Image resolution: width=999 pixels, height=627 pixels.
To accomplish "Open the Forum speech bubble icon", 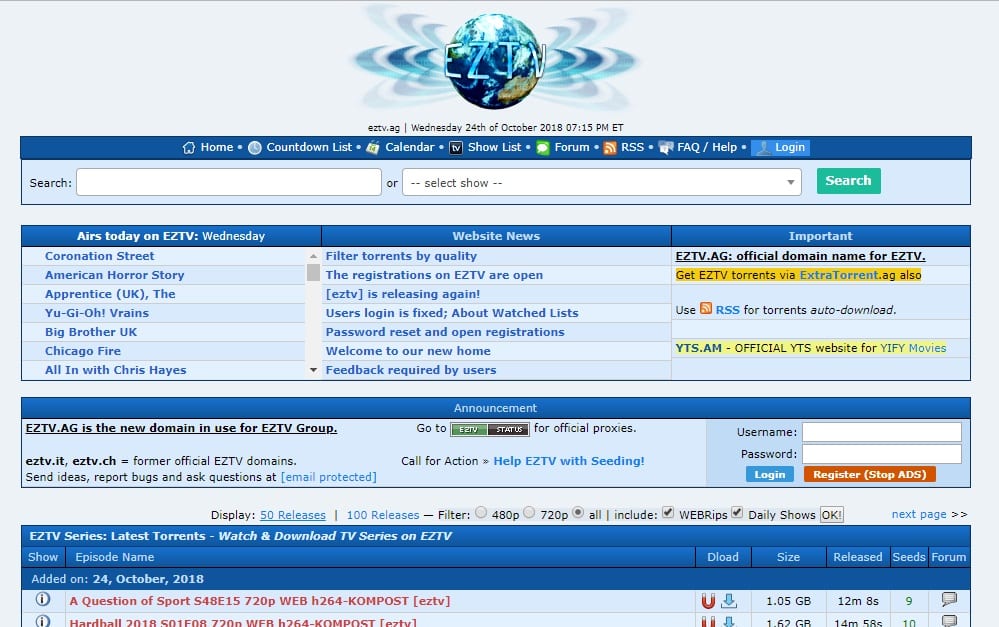I will [x=543, y=147].
